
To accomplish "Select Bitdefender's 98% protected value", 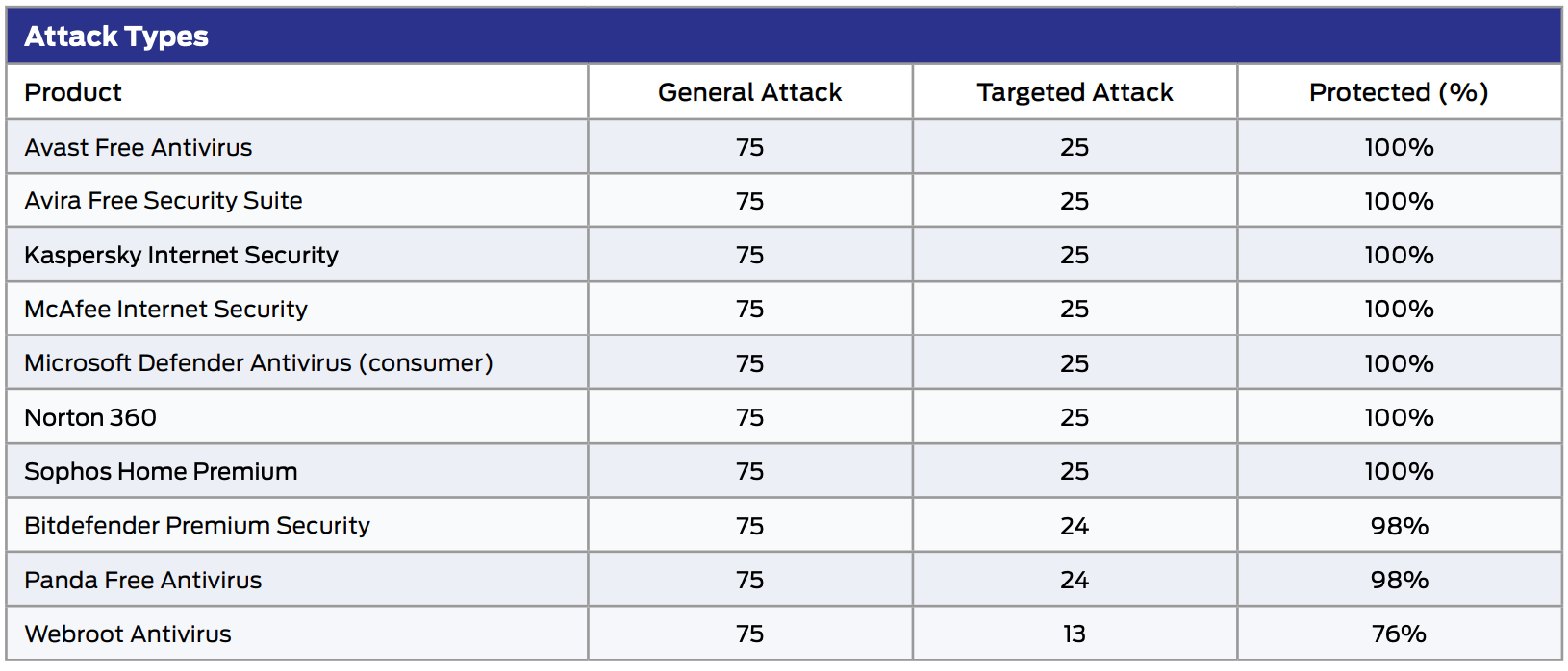I will point(1399,526).
